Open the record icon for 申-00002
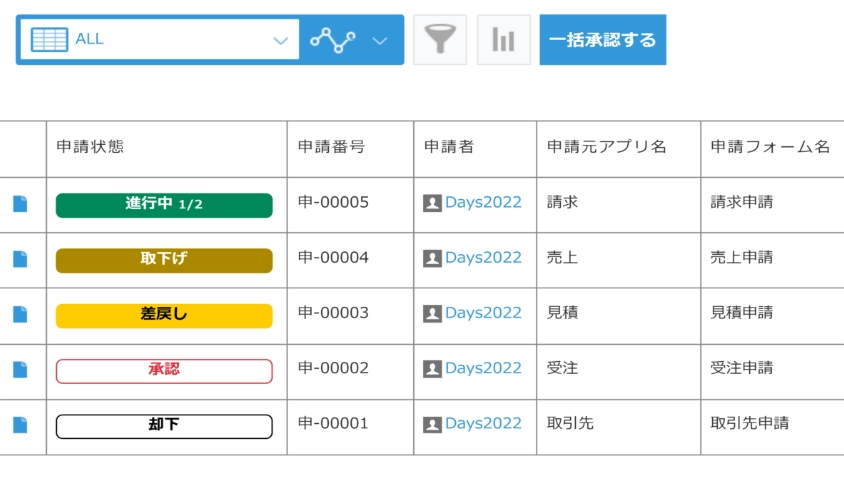 [20, 370]
